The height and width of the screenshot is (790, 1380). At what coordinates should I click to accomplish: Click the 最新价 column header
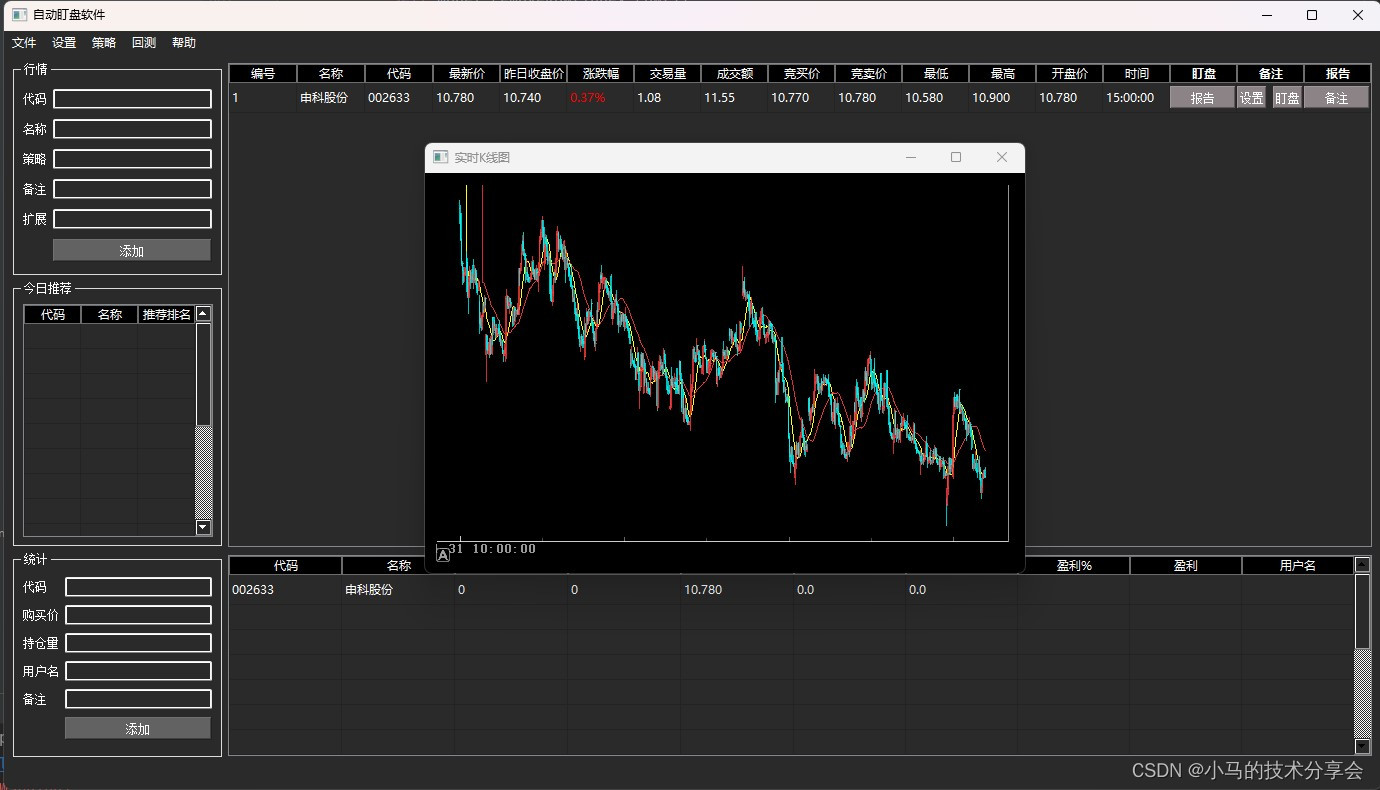tap(467, 73)
